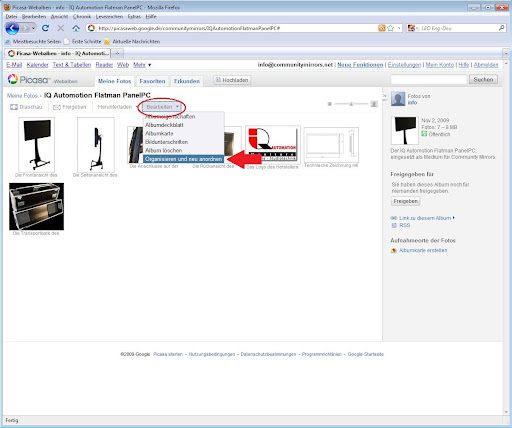Open the Chronik menu
This screenshot has height=428, width=512.
82,16
